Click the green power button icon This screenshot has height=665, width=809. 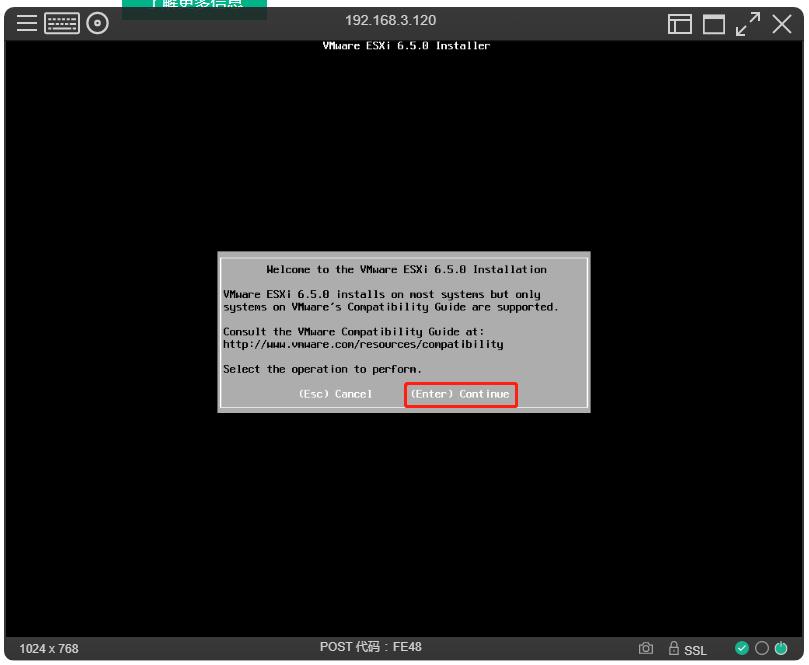[781, 648]
